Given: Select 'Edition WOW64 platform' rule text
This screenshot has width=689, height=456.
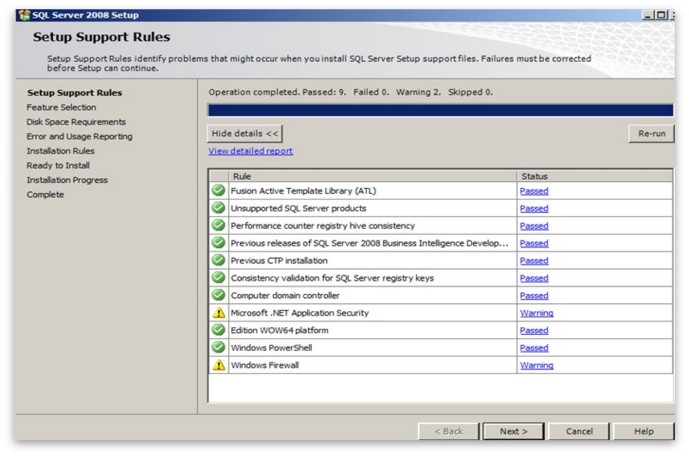Looking at the screenshot, I should pyautogui.click(x=279, y=330).
